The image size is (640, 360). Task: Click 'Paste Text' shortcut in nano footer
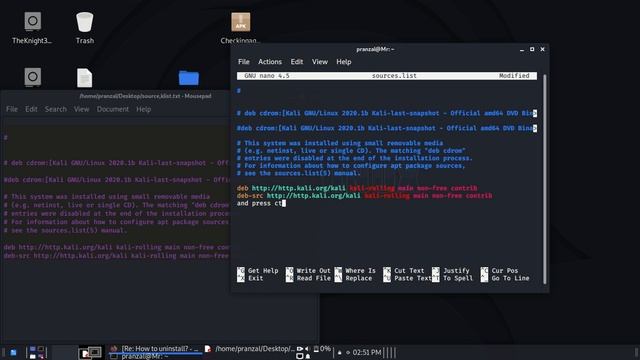coord(407,278)
